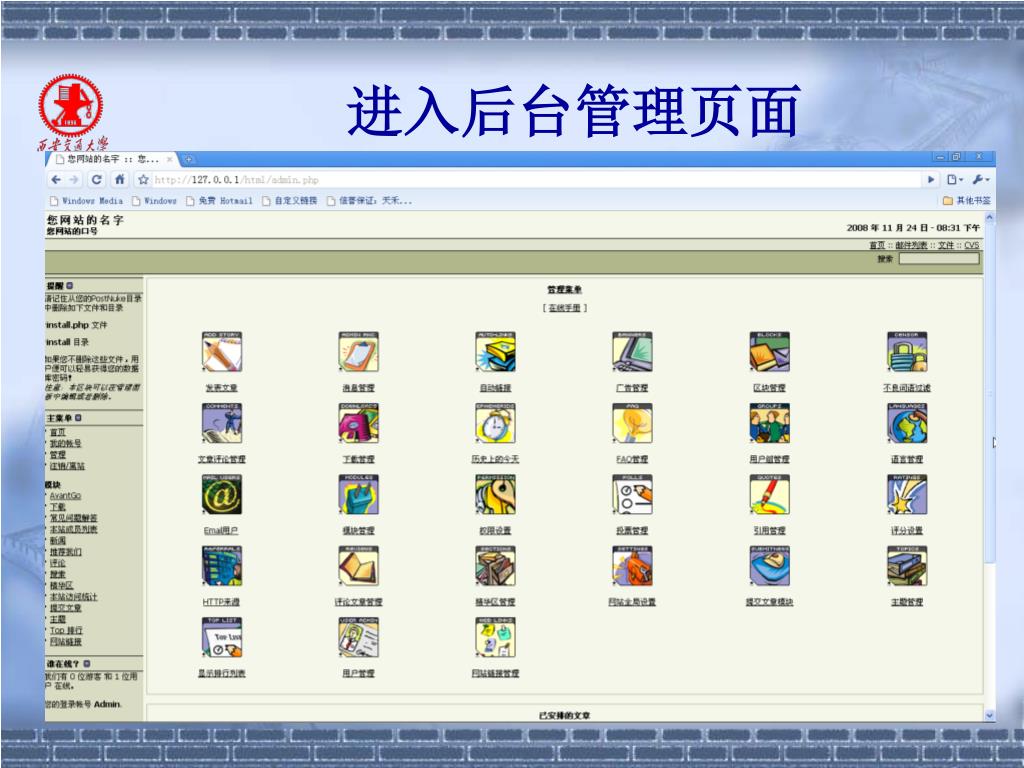
Task: Open the 权限设置 keys icon
Action: coord(495,494)
